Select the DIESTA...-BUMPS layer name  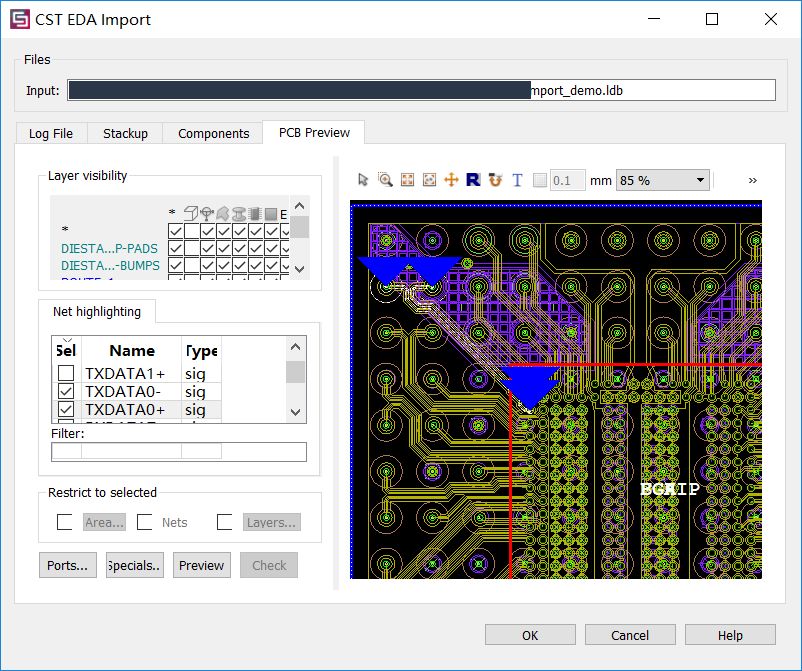point(110,265)
